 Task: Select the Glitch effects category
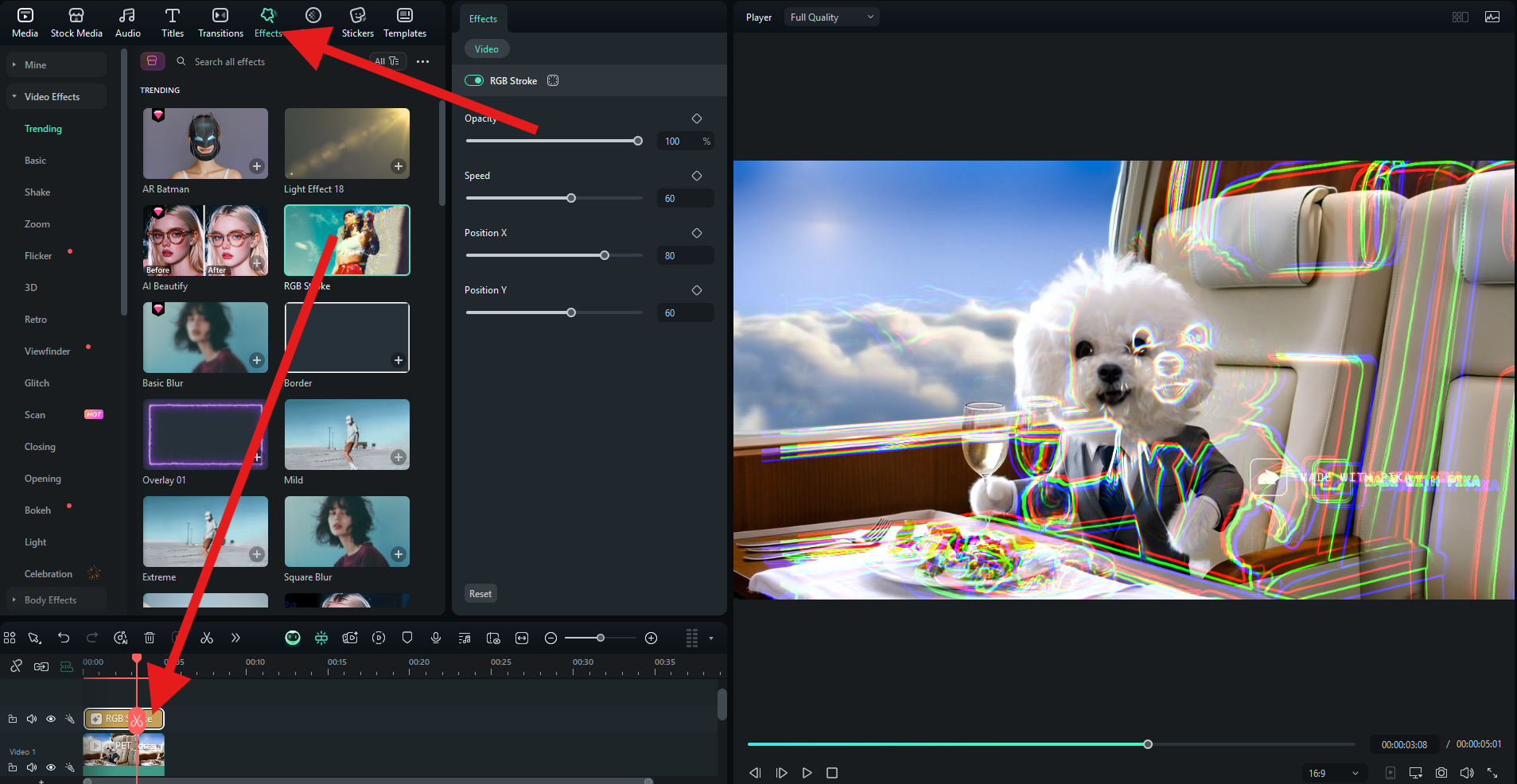pyautogui.click(x=37, y=382)
